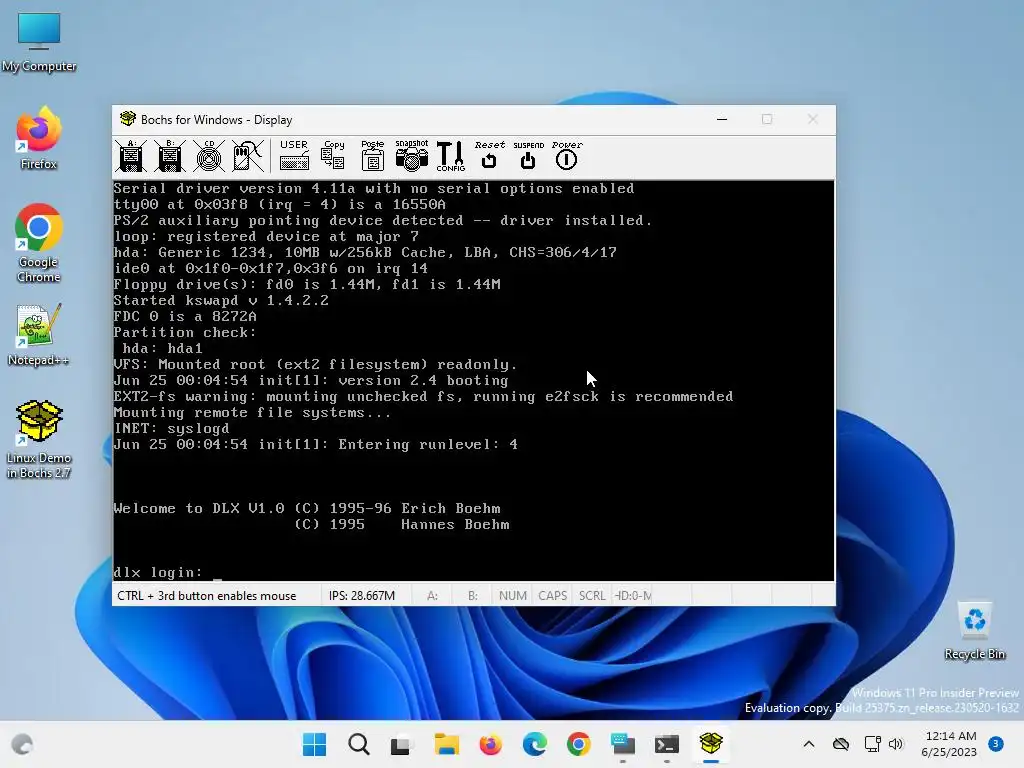Viewport: 1024px width, 768px height.
Task: Click the widgets icon at taskbar left
Action: point(22,744)
